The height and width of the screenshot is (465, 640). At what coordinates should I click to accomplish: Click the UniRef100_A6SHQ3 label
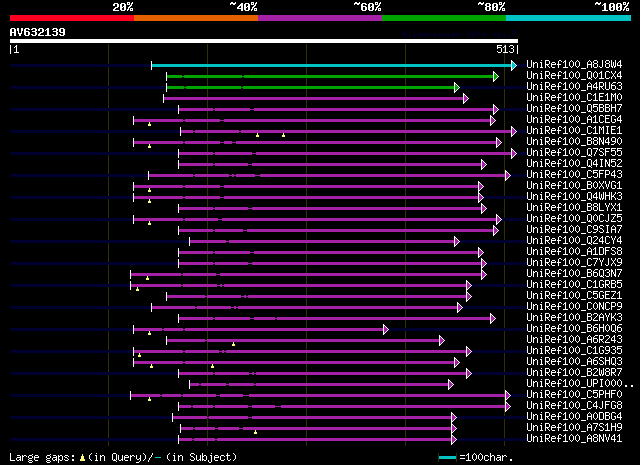pos(574,362)
